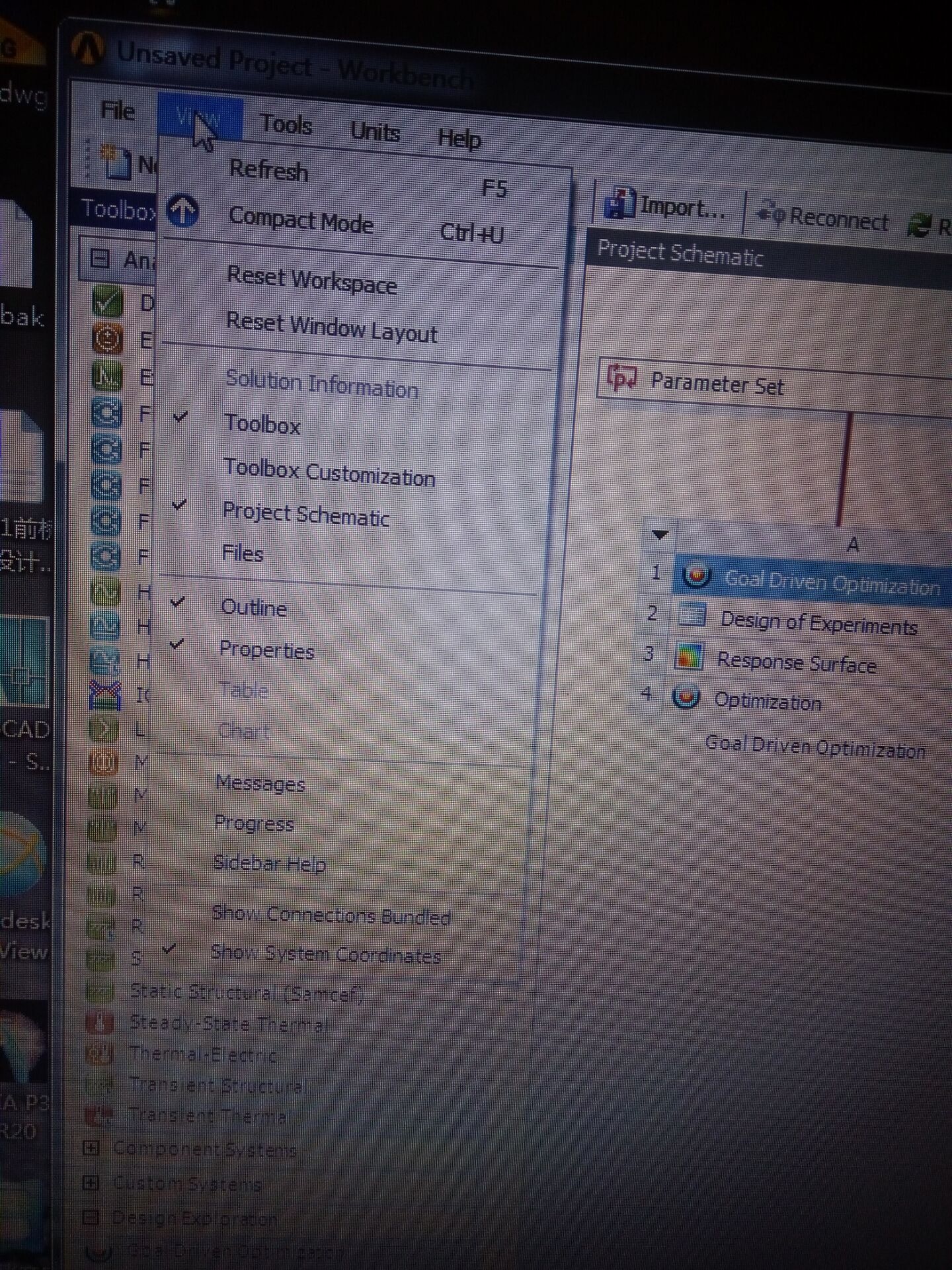Select the green Explicit Dynamics icon in Toolbox
952x1270 pixels.
pos(107,377)
